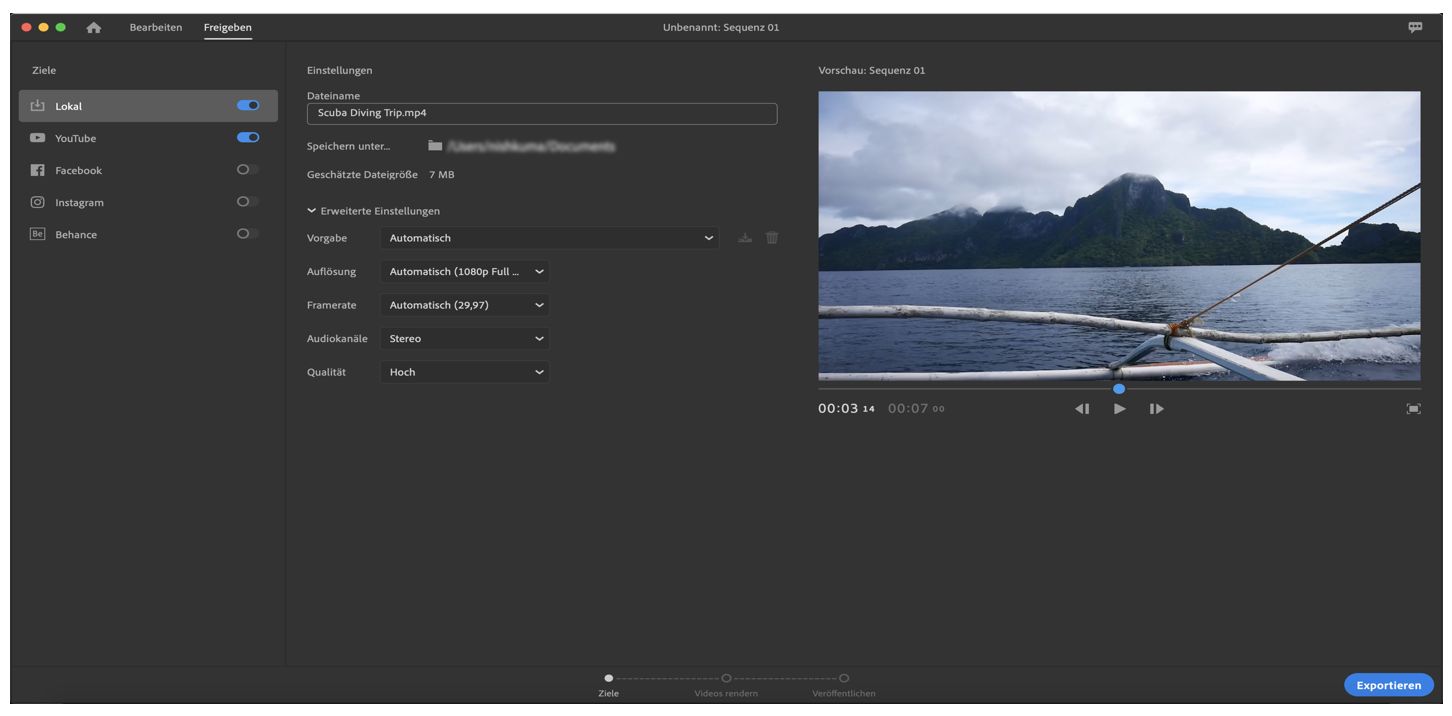Select the Videos rendern progress step
Viewport: 1452px width, 716px height.
coord(726,686)
